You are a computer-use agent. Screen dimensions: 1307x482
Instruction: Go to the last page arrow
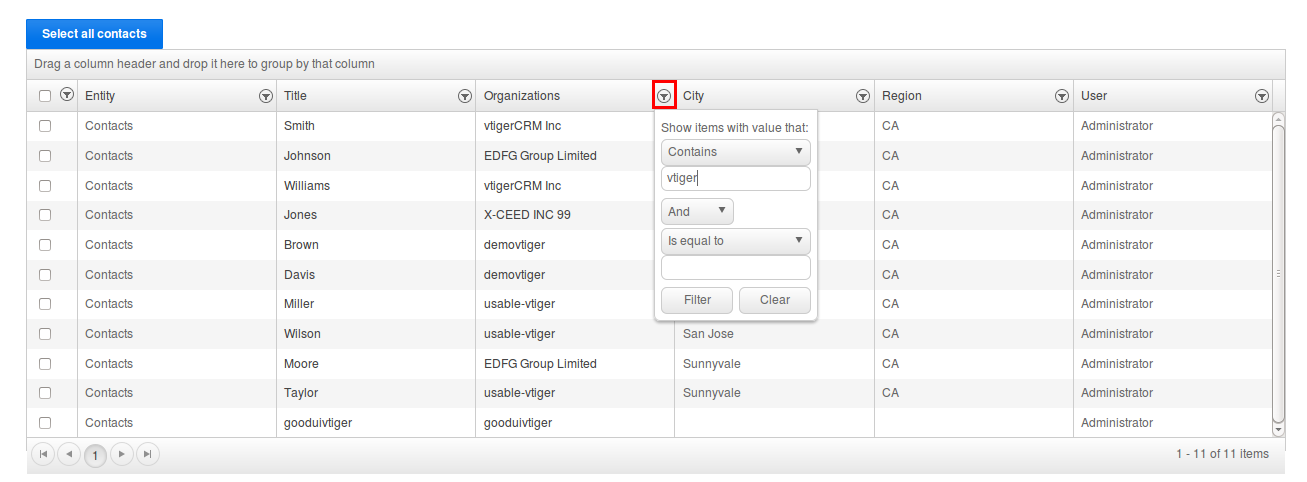pyautogui.click(x=147, y=454)
